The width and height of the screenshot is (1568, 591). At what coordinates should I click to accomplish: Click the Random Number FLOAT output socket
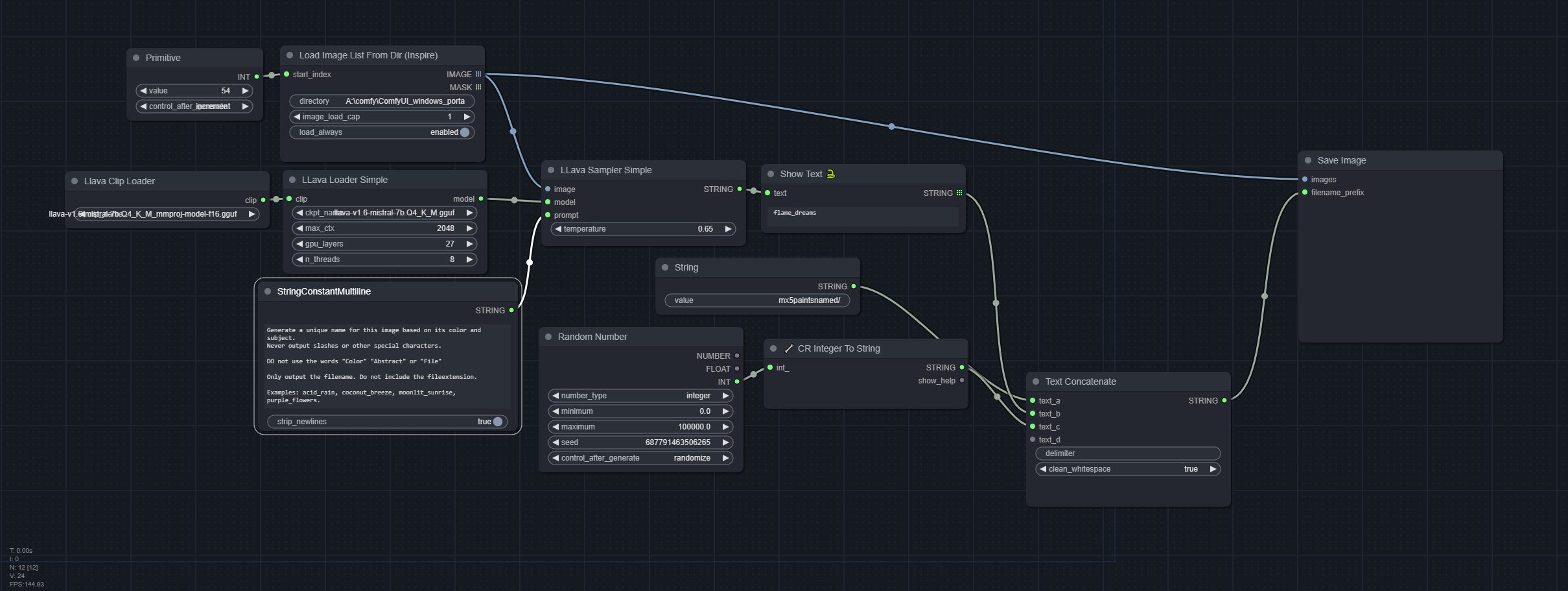737,368
